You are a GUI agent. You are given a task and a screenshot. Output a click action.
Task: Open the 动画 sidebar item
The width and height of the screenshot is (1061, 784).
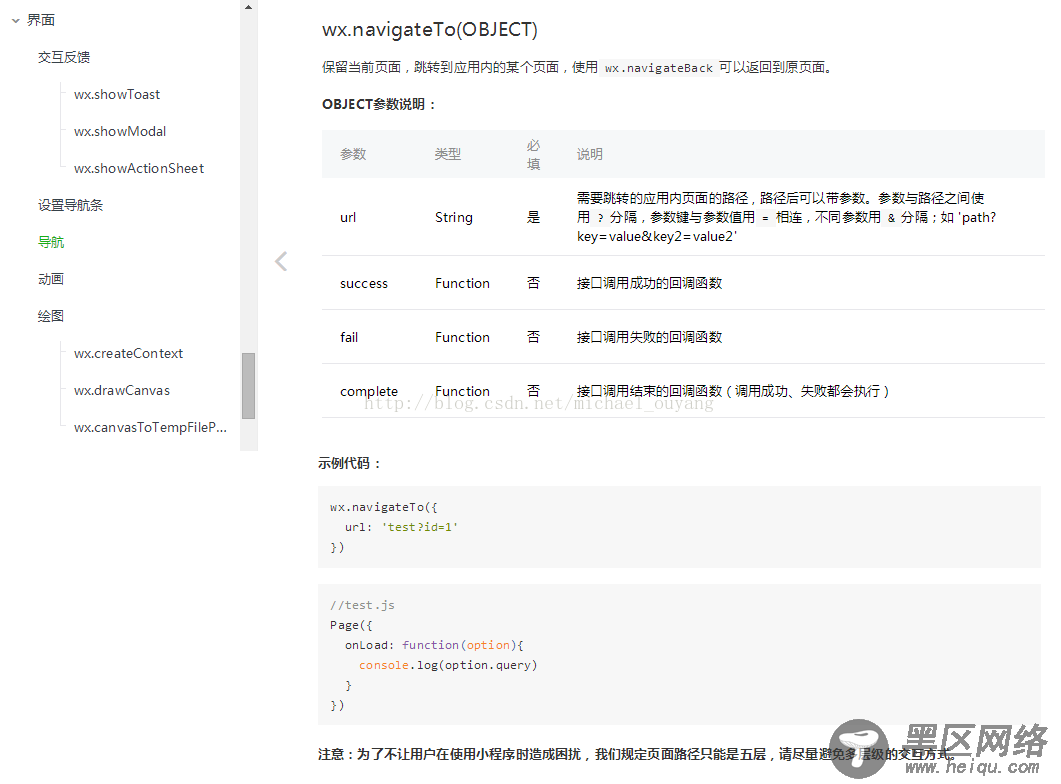tap(51, 279)
